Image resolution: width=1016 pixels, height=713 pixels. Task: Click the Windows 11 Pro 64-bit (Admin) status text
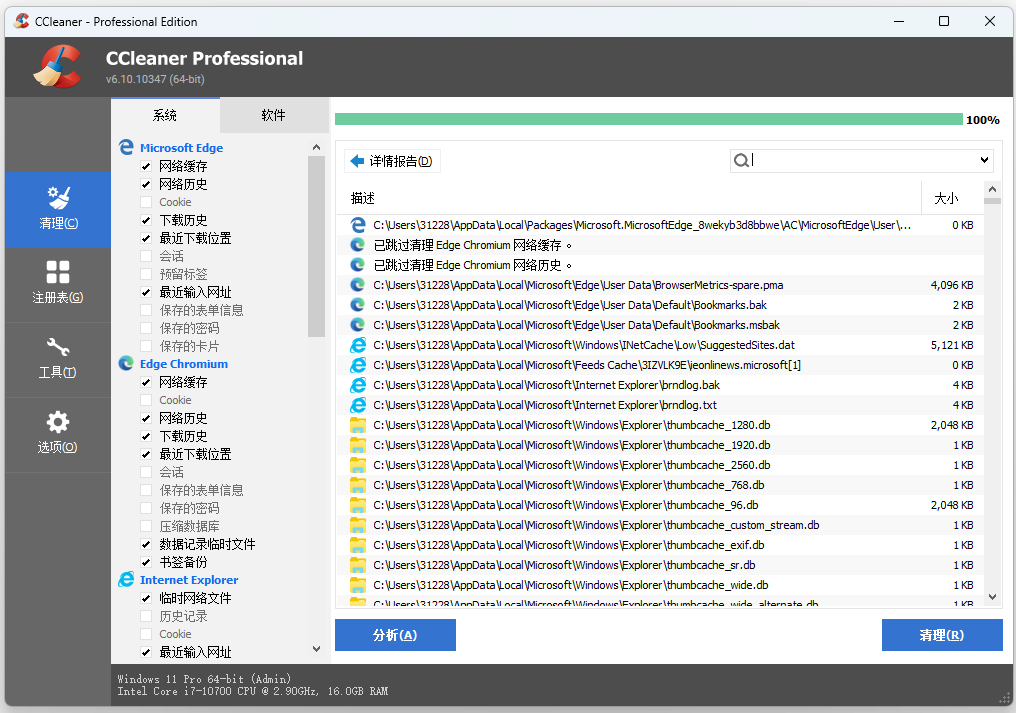(204, 679)
